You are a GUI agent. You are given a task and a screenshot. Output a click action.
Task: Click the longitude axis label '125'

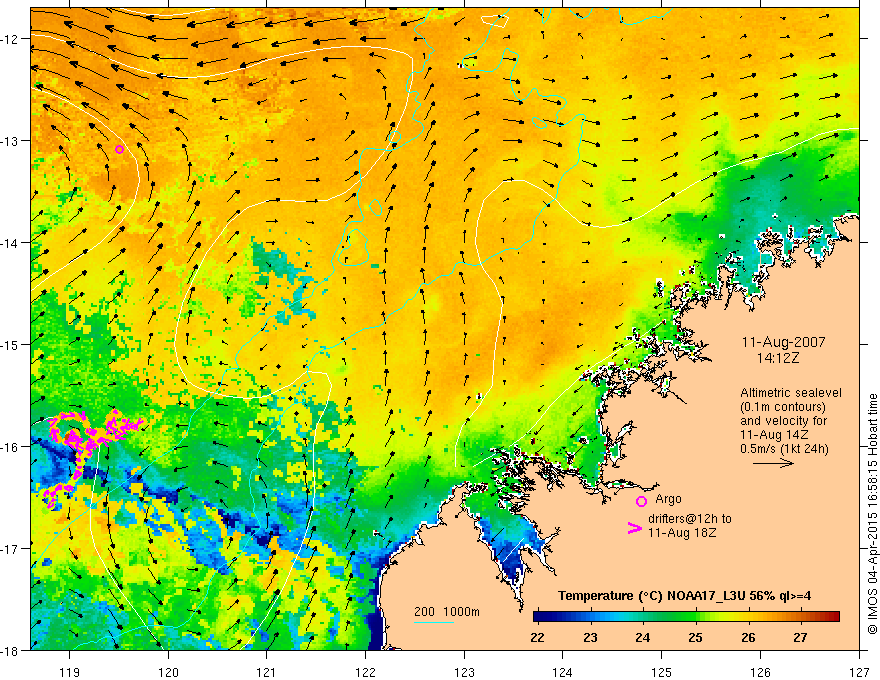tap(662, 672)
